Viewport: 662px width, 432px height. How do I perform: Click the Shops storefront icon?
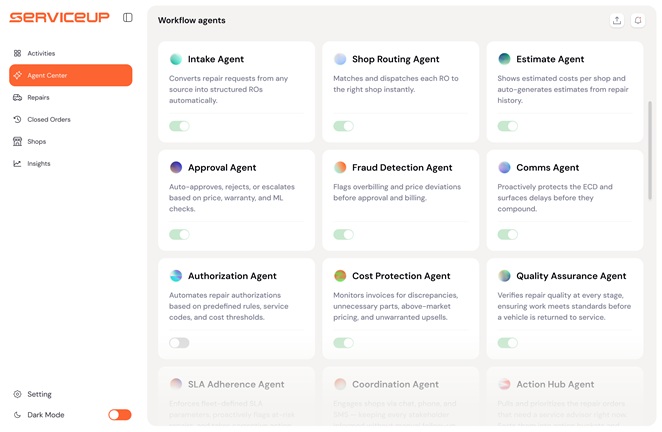17,141
